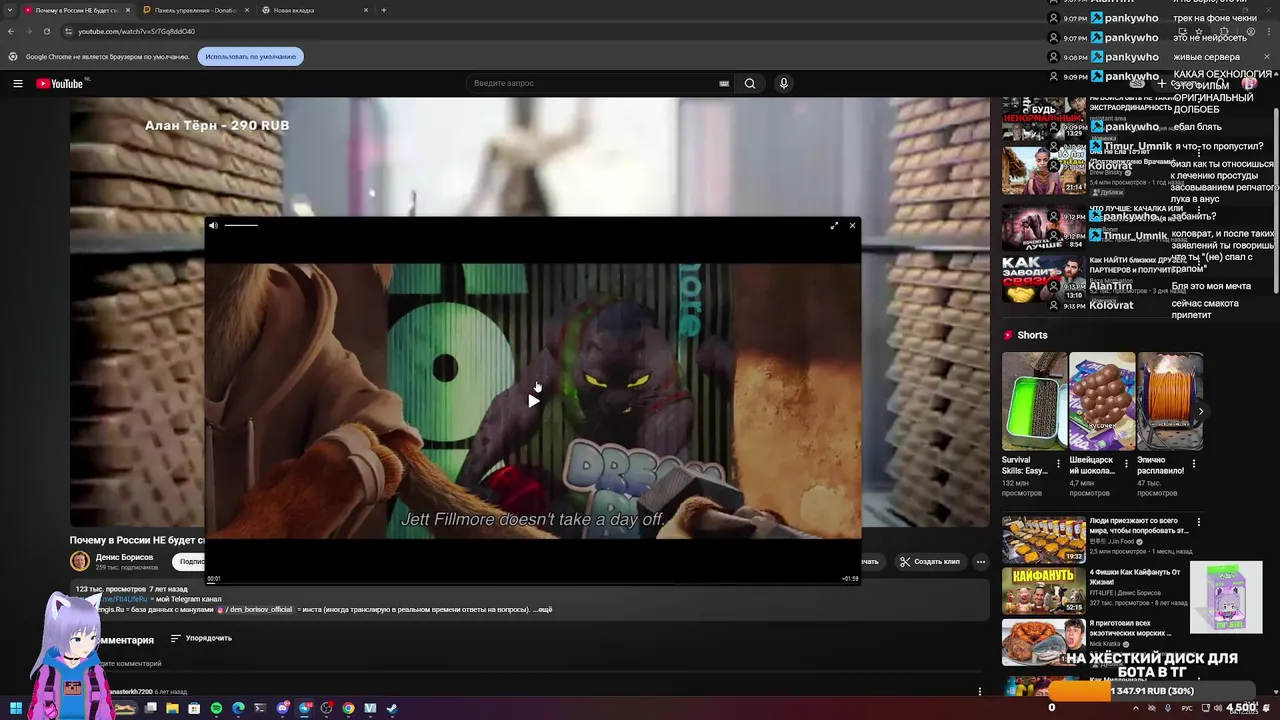Open site info icon in address bar
The width and height of the screenshot is (1280, 720).
(x=67, y=32)
